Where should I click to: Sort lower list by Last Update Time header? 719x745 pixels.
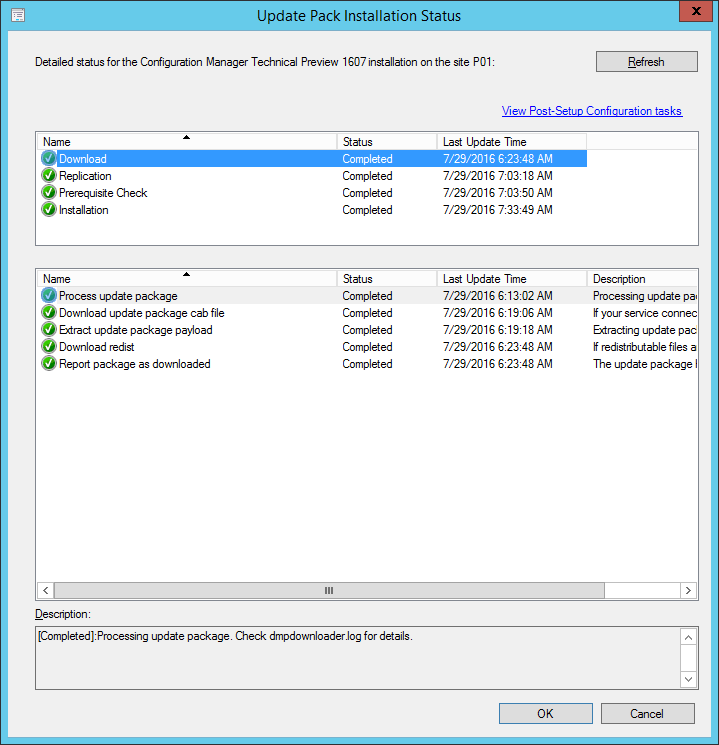[511, 278]
